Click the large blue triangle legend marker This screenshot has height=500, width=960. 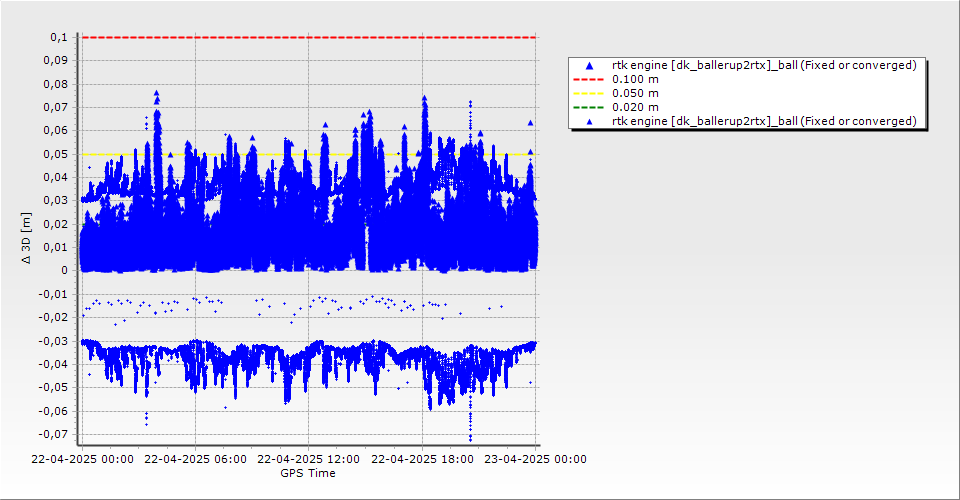(589, 65)
